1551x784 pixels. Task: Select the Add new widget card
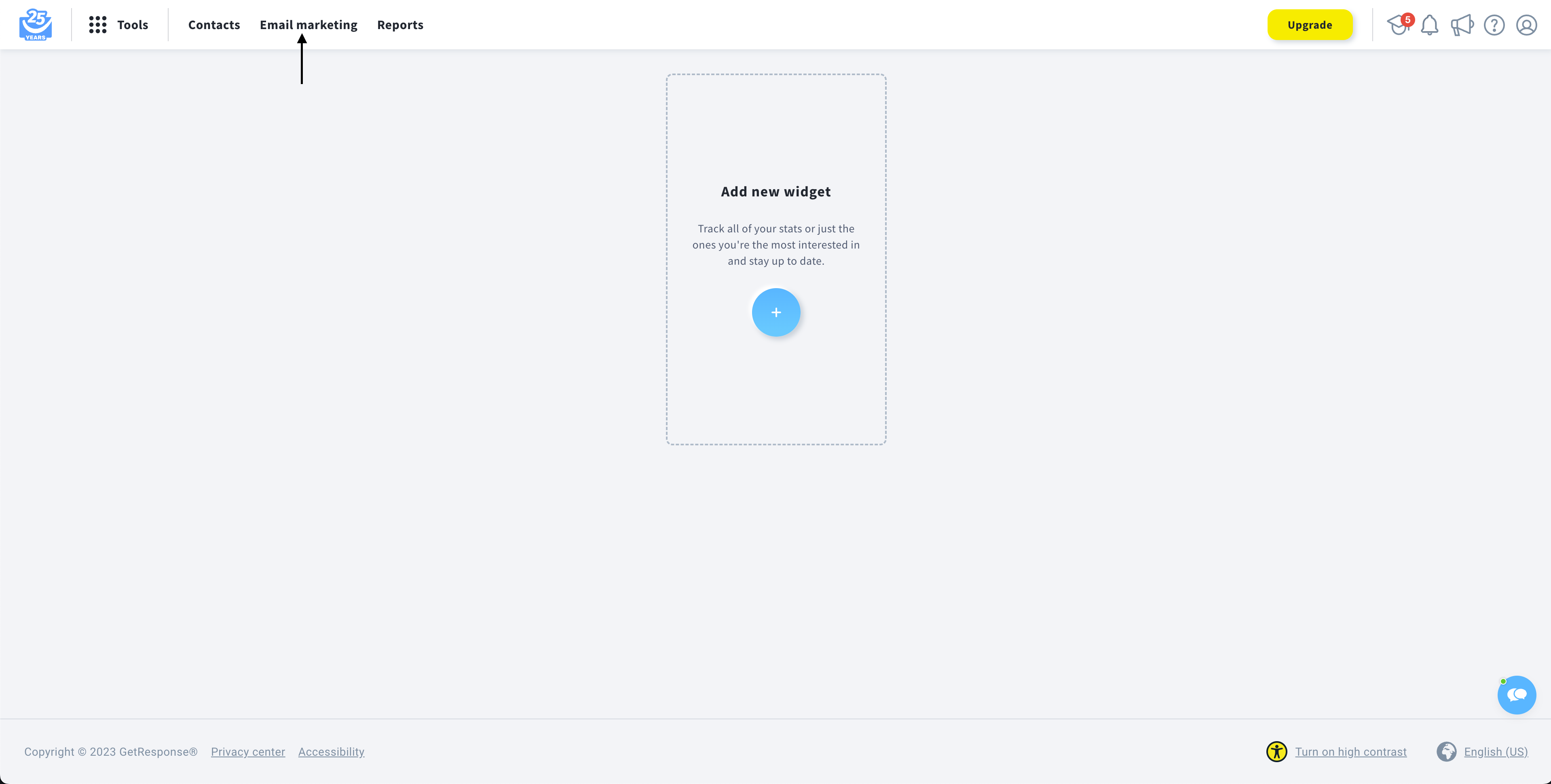coord(775,259)
